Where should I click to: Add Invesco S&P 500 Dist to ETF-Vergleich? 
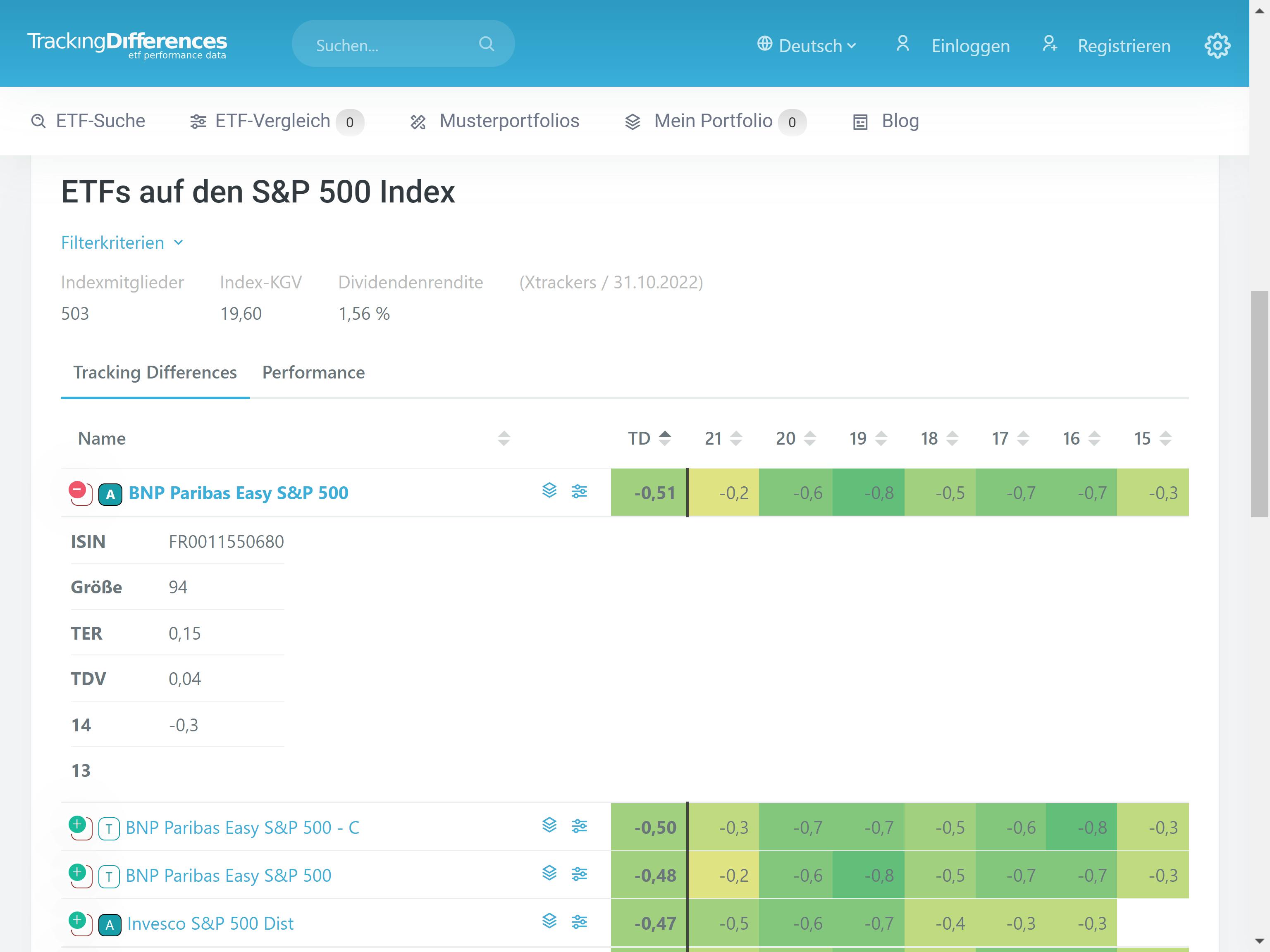[579, 922]
